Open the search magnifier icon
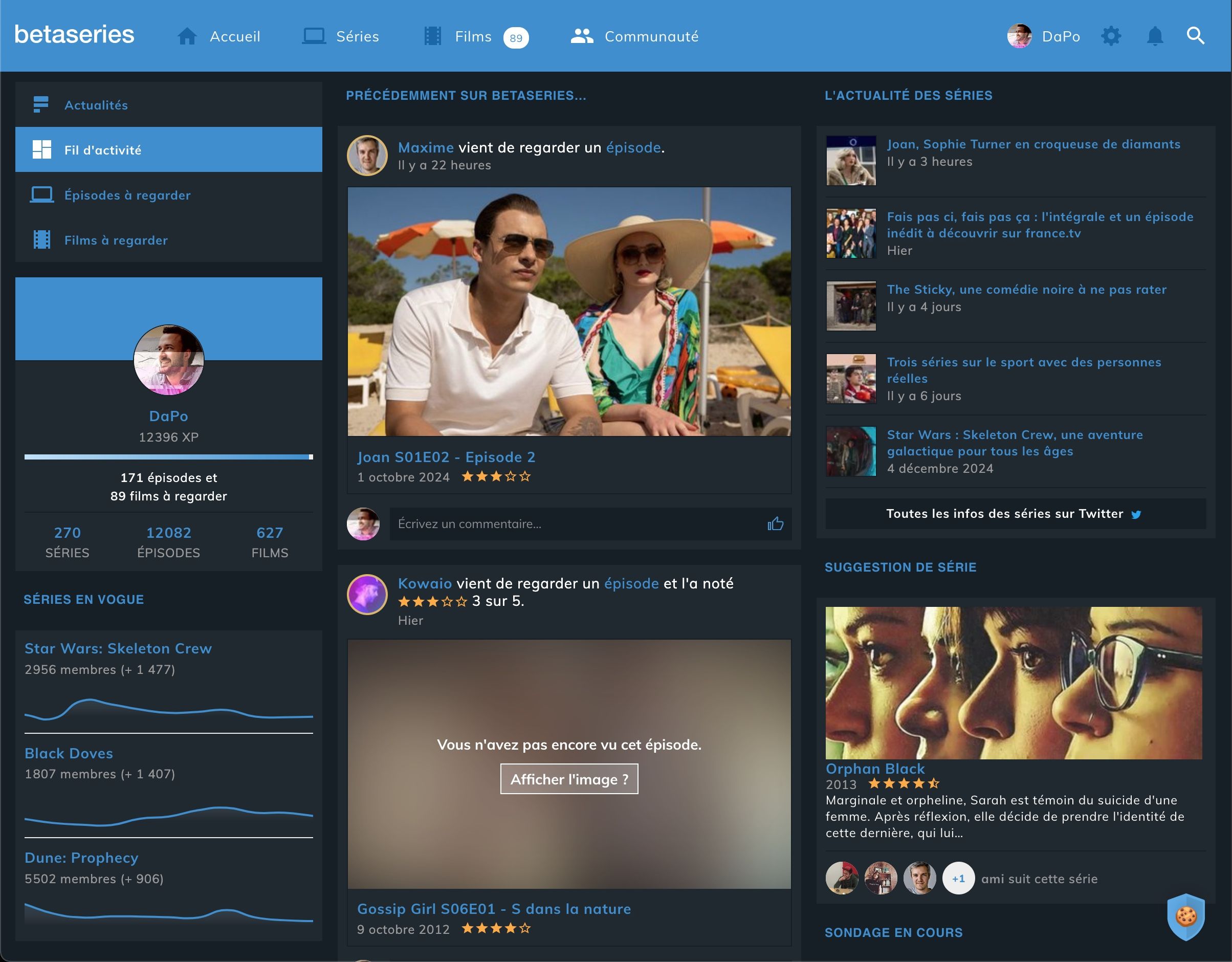The height and width of the screenshot is (962, 1232). coord(1195,36)
